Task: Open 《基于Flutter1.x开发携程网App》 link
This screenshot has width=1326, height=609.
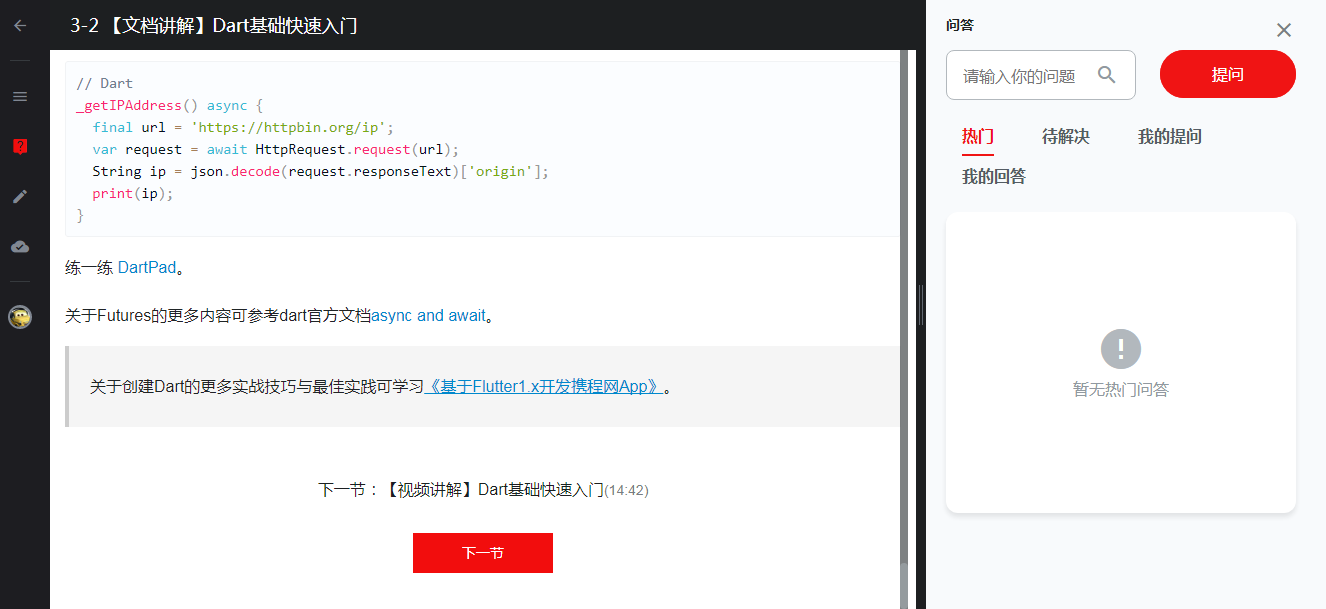Action: coord(545,387)
